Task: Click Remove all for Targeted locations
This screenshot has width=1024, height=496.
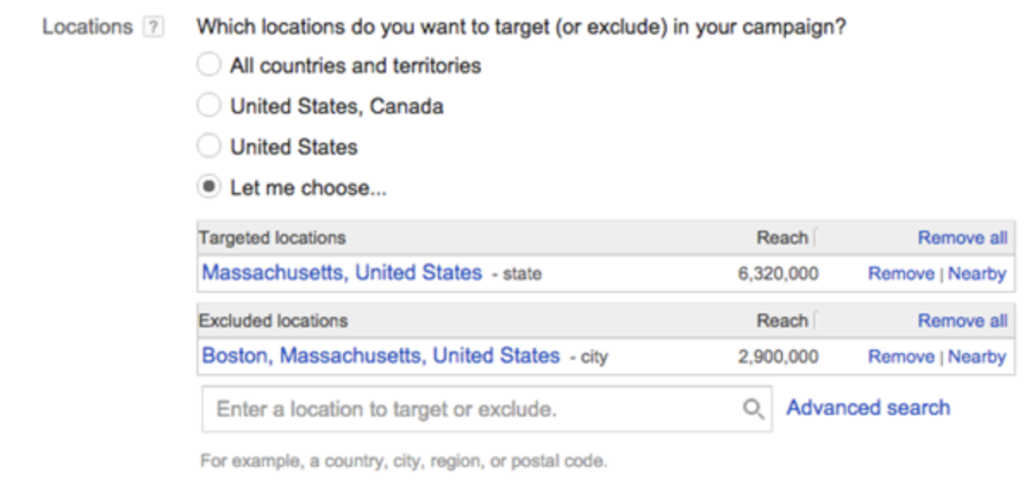Action: 963,238
